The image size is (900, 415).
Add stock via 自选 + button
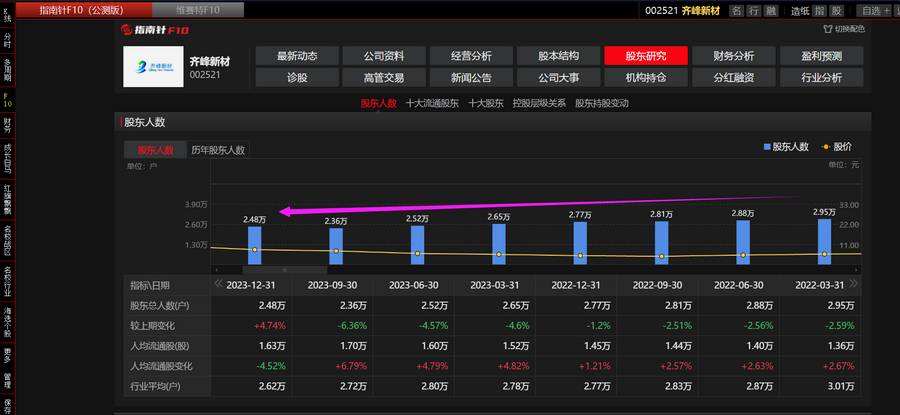(x=874, y=10)
